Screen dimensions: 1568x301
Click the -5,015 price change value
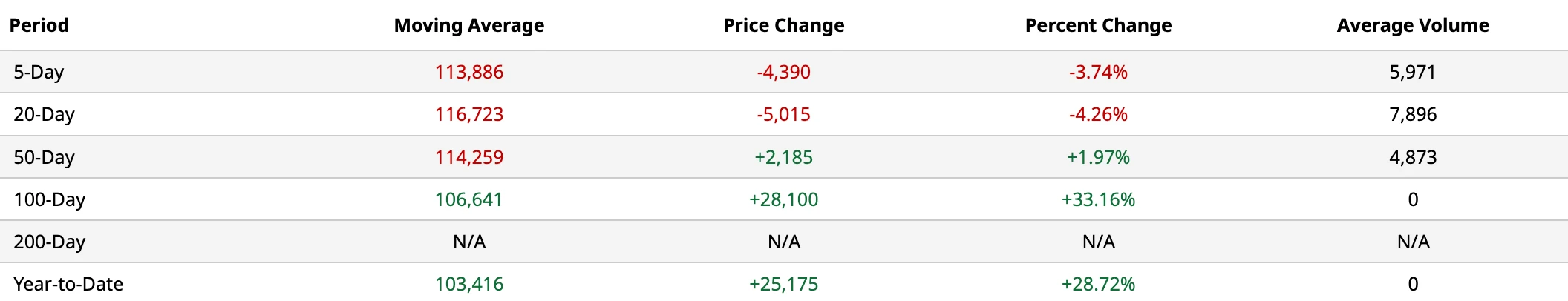[x=784, y=114]
